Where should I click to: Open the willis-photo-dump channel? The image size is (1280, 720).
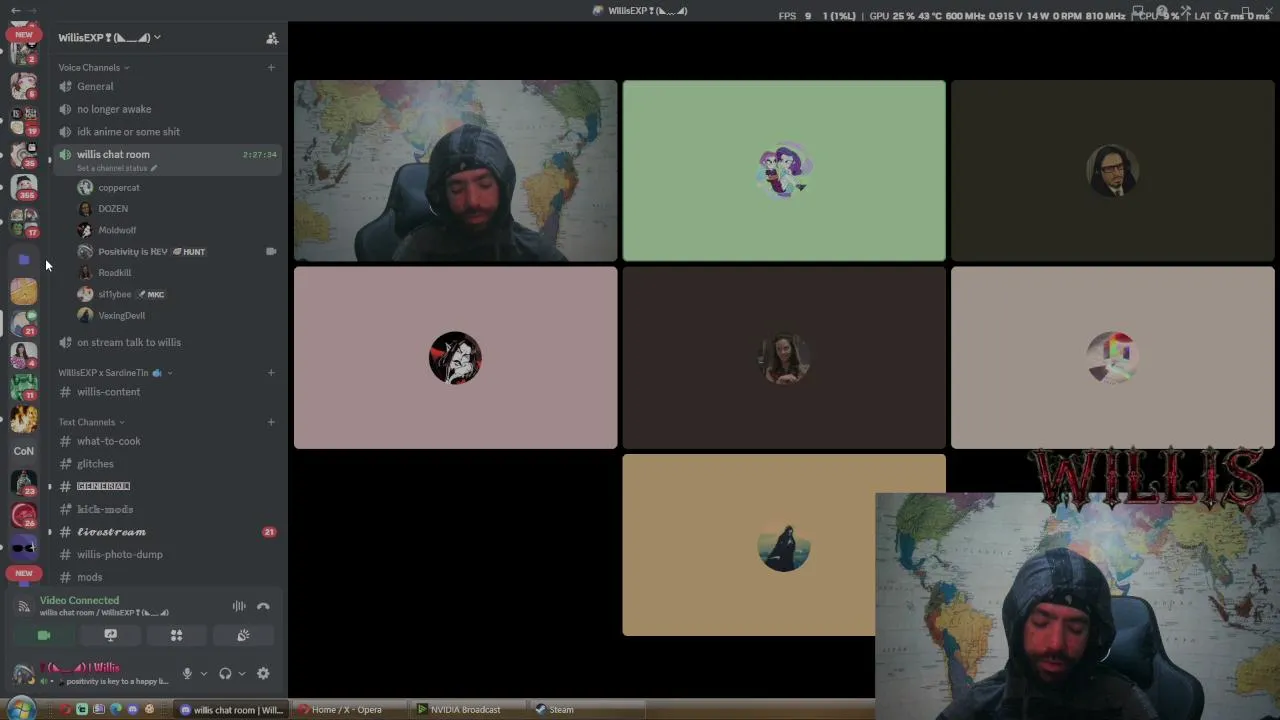click(168, 554)
